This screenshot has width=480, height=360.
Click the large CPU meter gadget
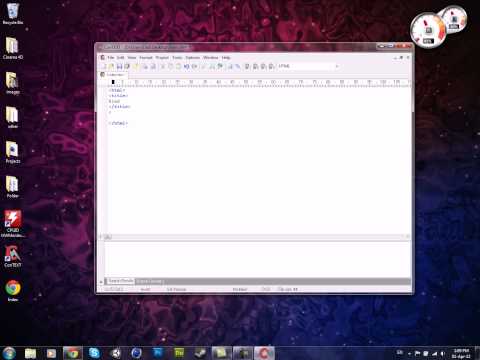click(428, 30)
